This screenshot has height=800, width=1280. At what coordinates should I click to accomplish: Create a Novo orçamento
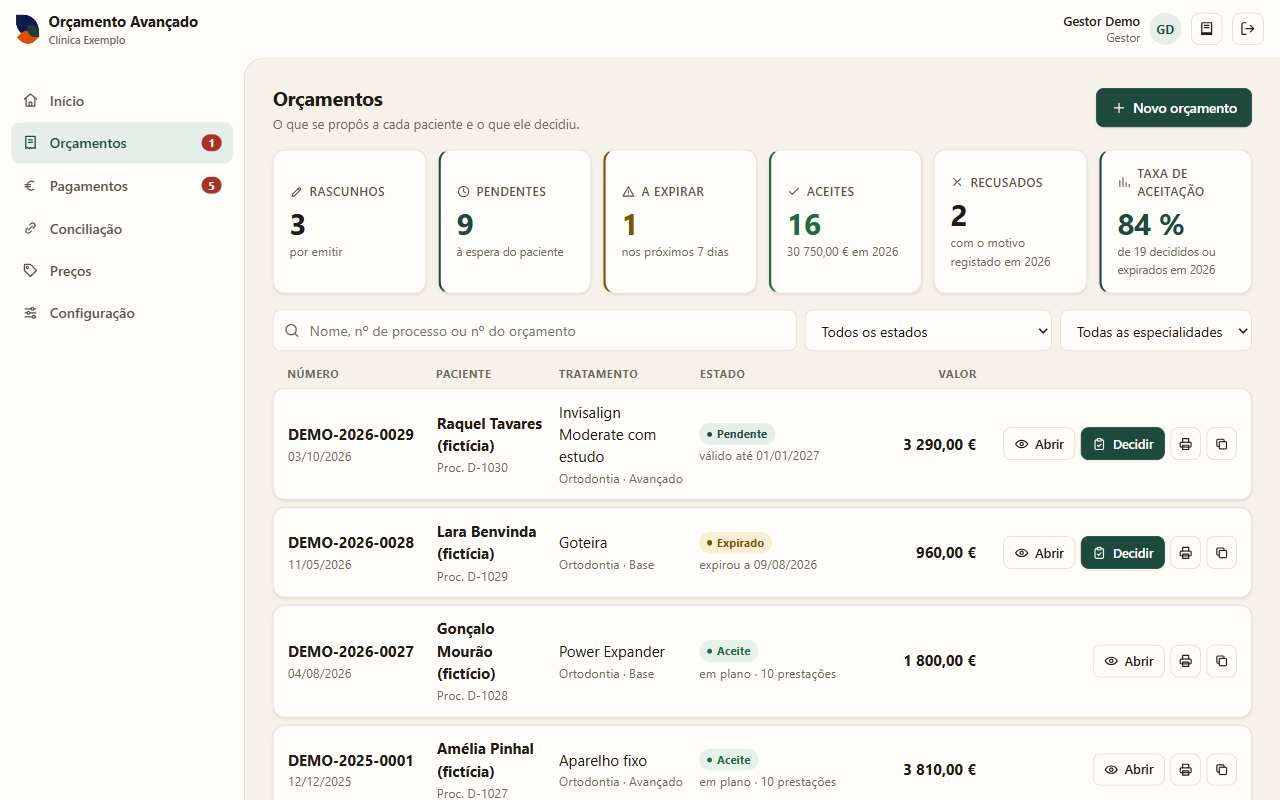click(x=1174, y=108)
